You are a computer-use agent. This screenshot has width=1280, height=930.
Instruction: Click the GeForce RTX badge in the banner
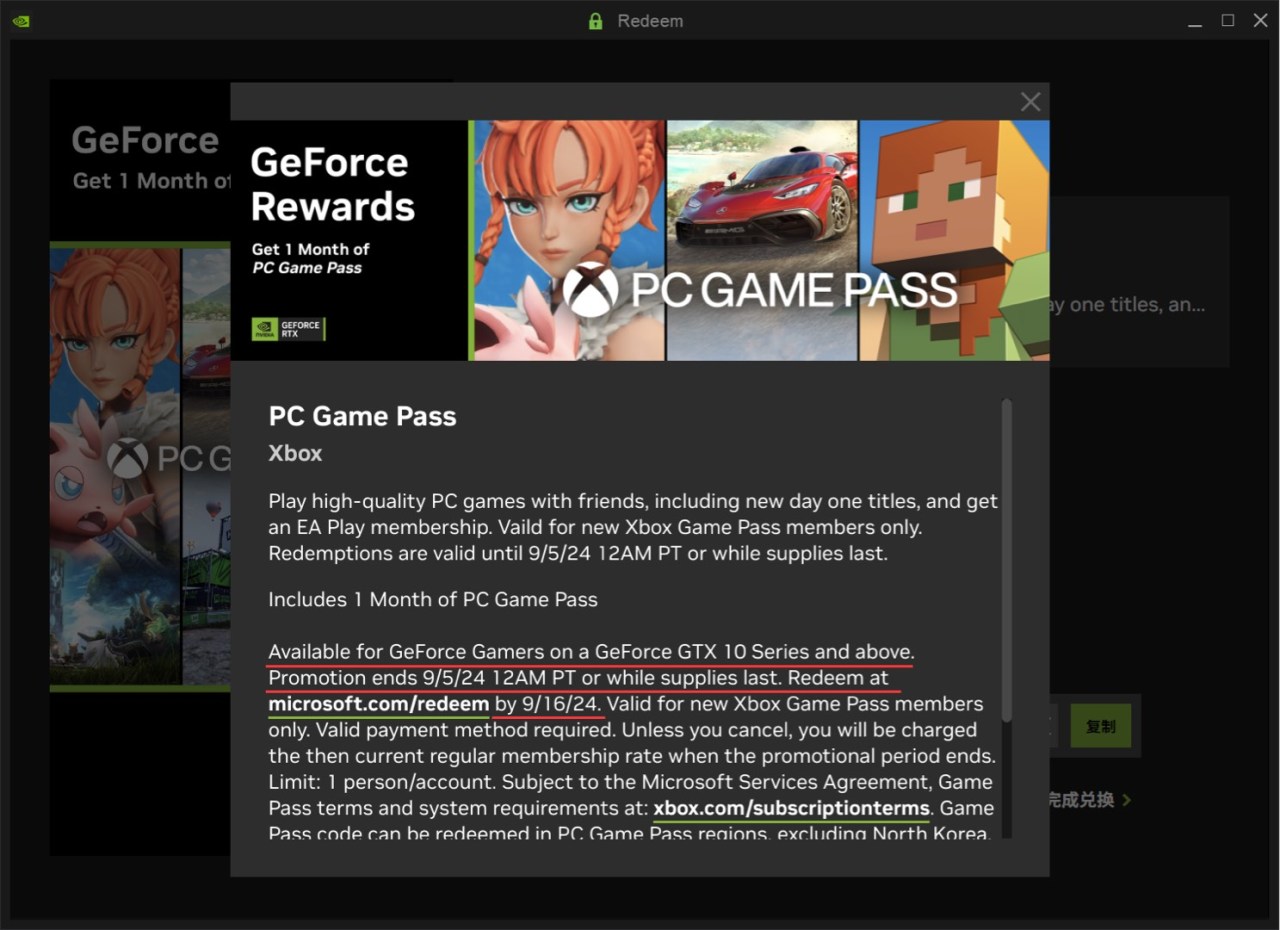(288, 329)
